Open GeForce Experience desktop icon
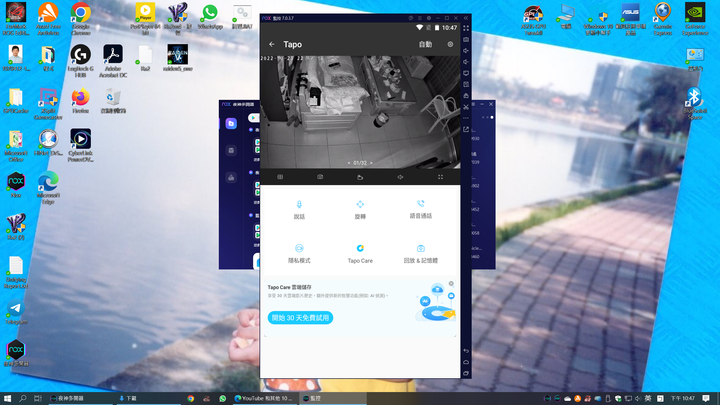The image size is (720, 405). coord(695,18)
